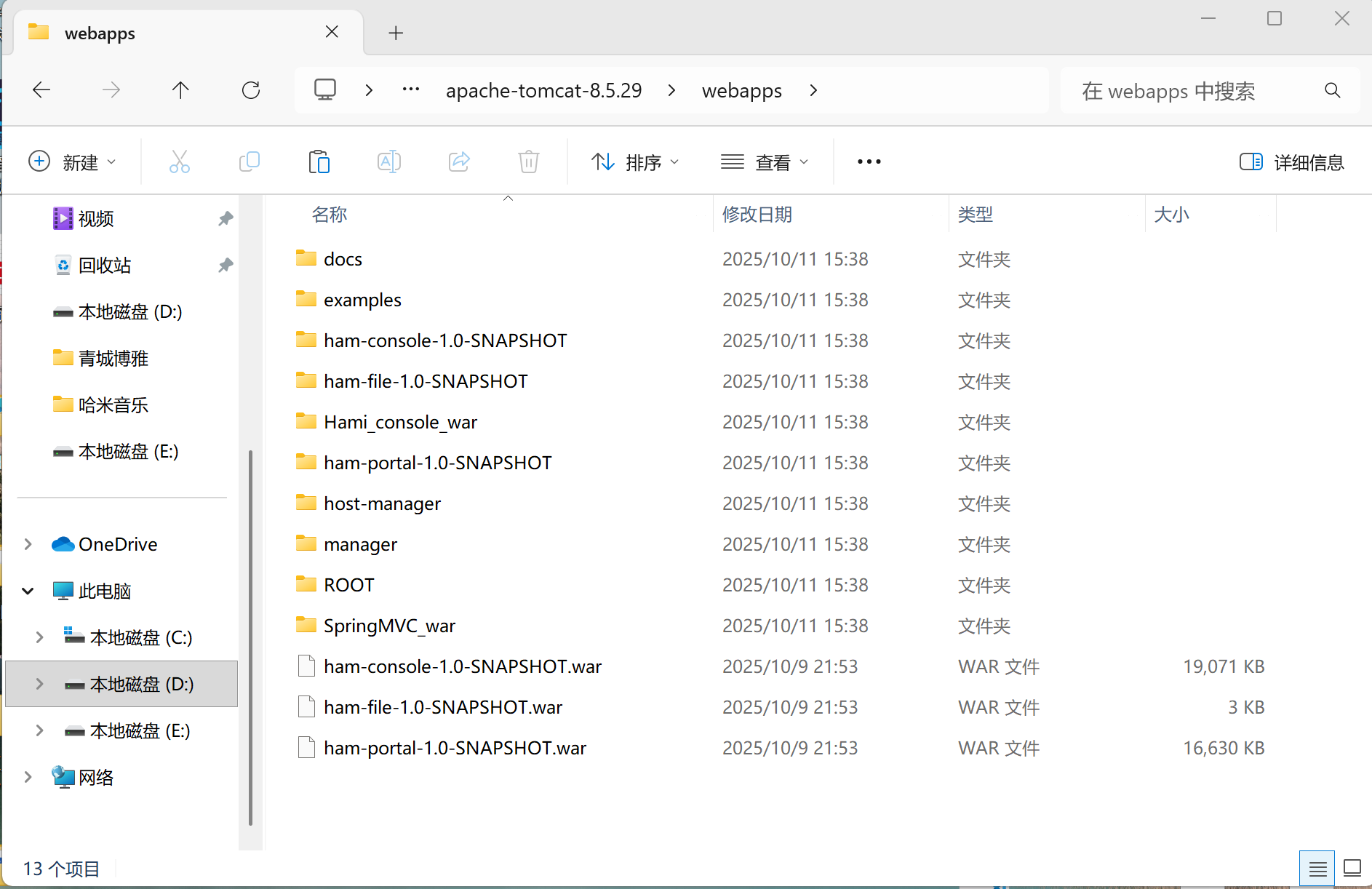Select ham-portal-1.0-SNAPSHOT folder
The width and height of the screenshot is (1372, 889).
pos(437,463)
